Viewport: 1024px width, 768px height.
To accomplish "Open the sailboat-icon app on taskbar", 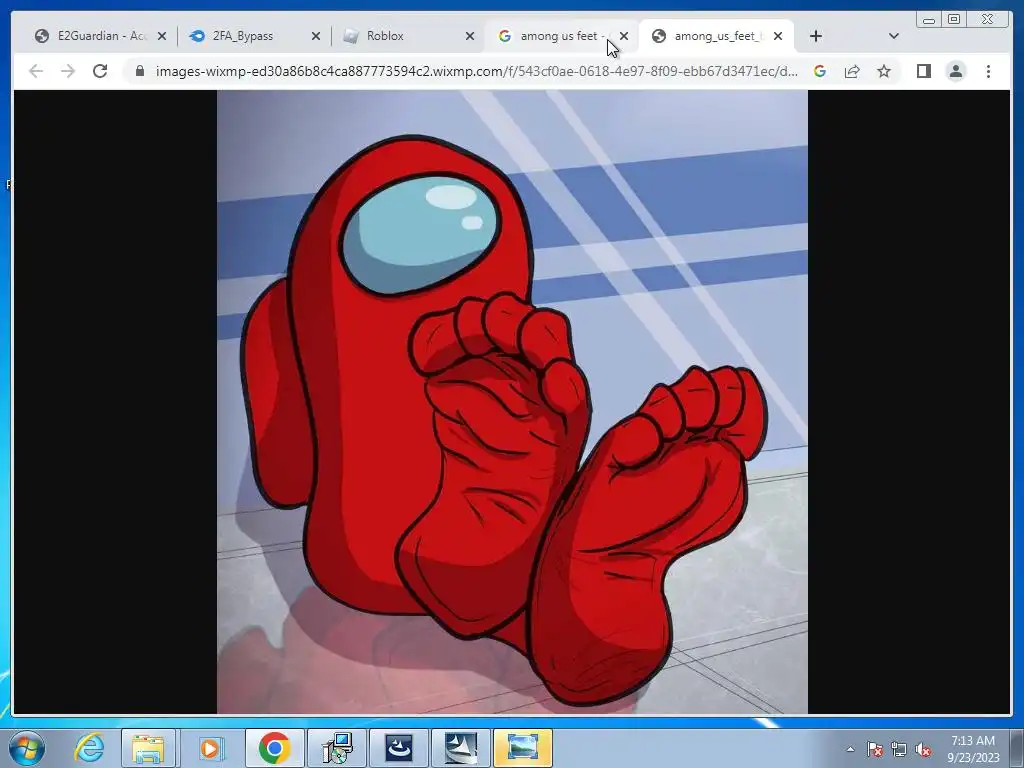I will point(461,748).
